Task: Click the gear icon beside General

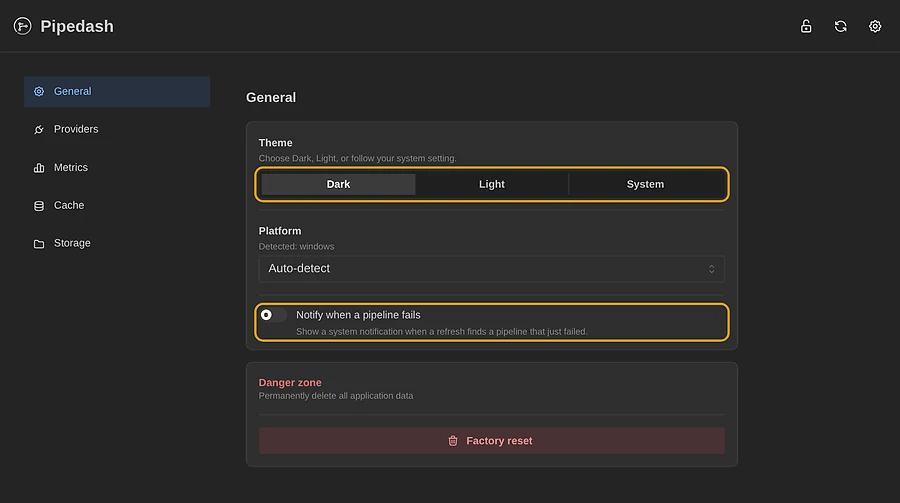Action: [39, 91]
